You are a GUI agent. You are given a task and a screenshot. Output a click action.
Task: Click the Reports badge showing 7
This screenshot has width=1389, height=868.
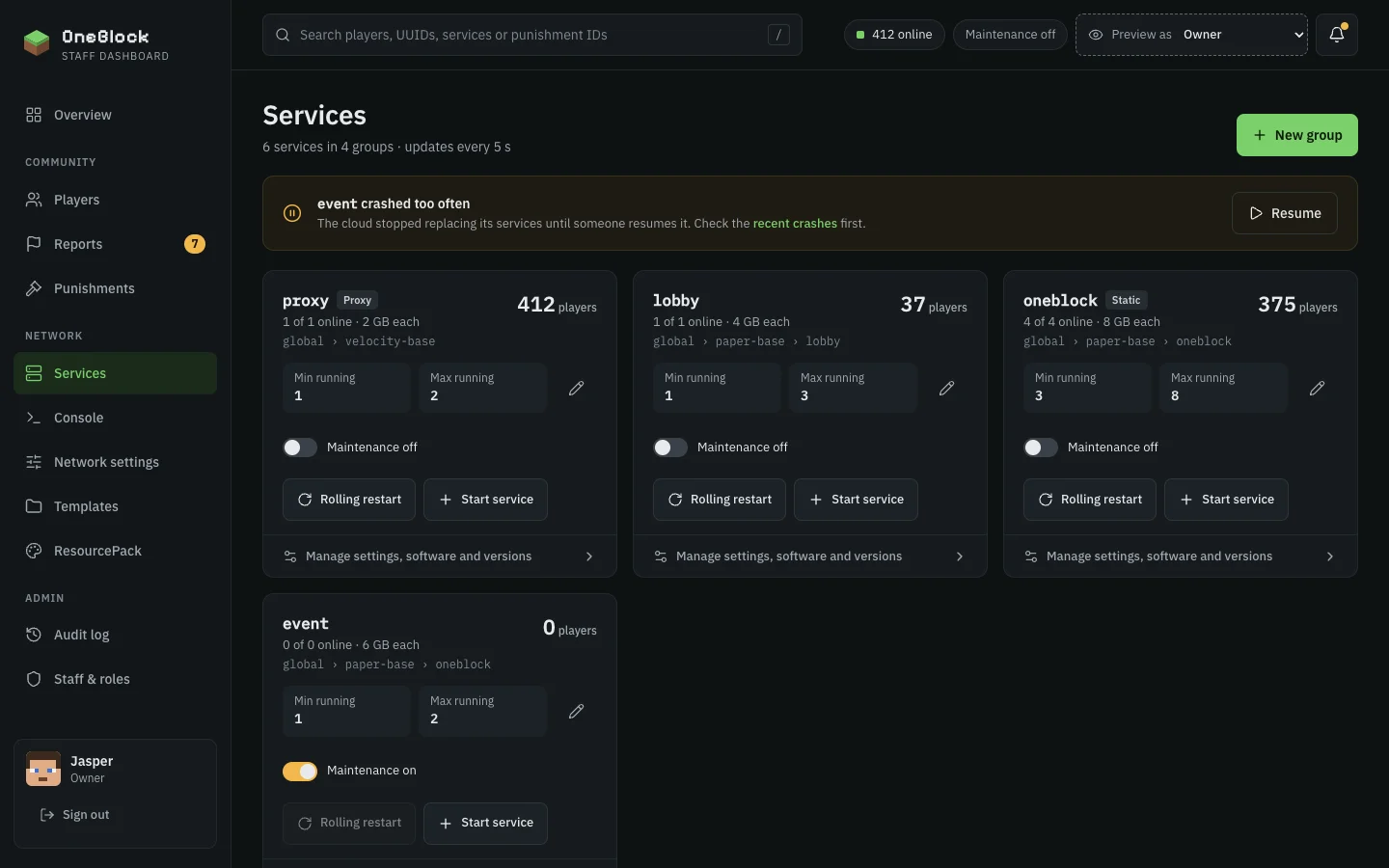[195, 244]
